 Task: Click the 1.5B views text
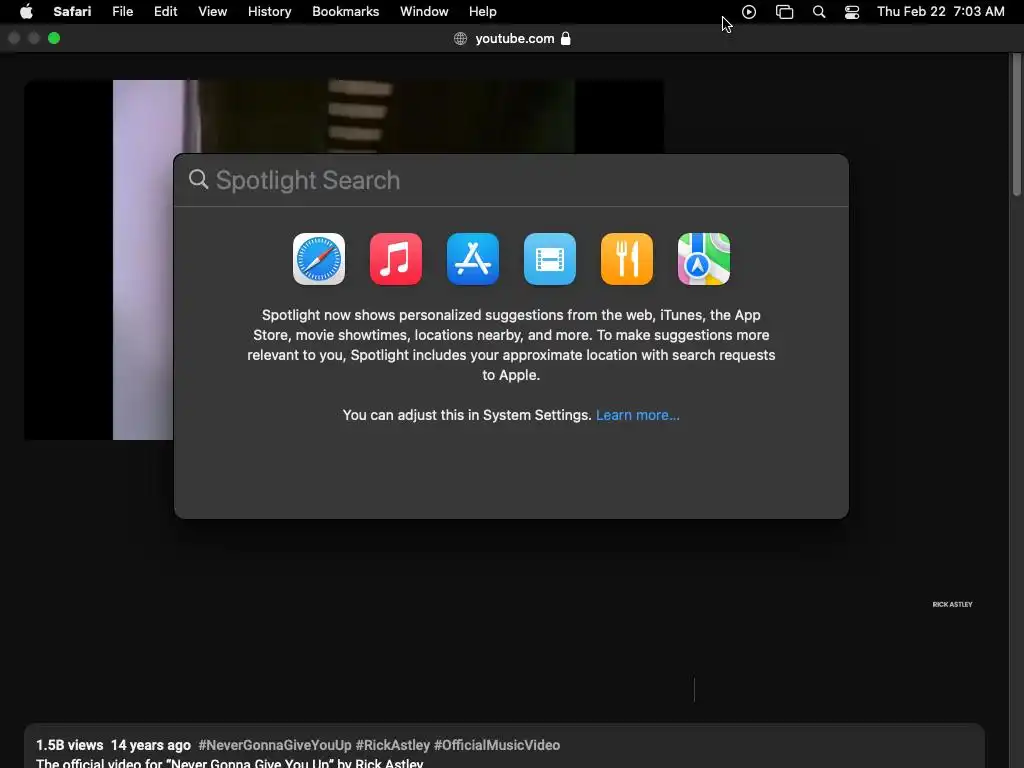click(69, 745)
